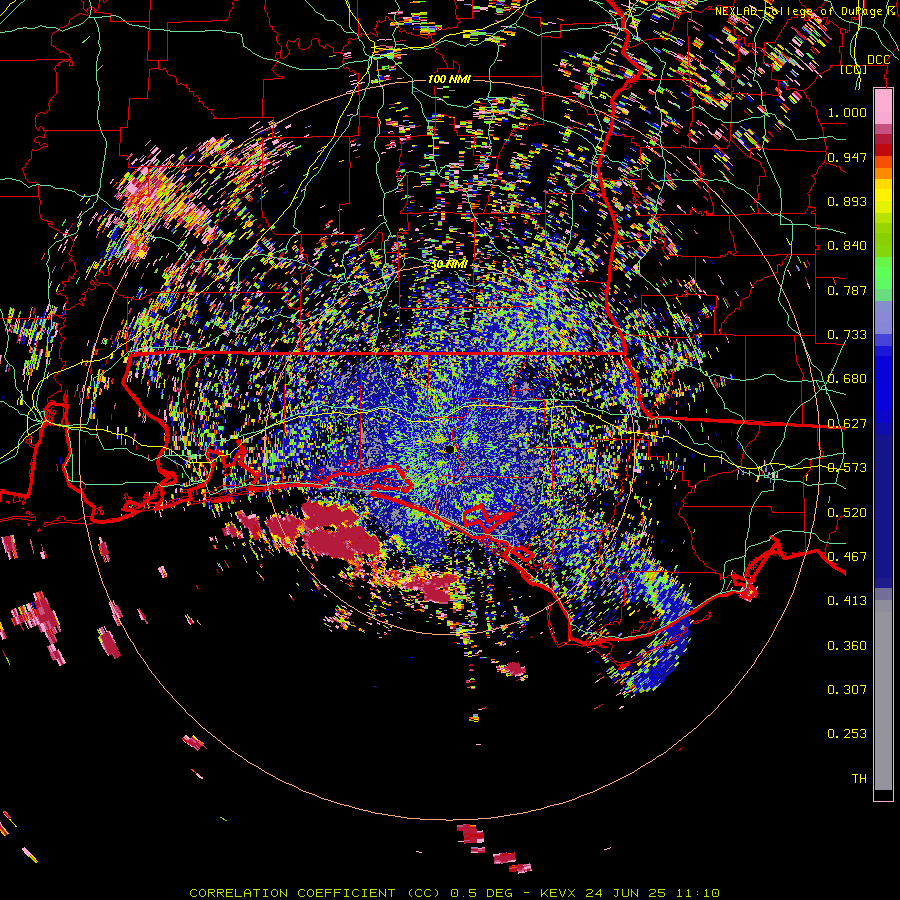Pick the gray low-value segment of the color bar

click(883, 695)
